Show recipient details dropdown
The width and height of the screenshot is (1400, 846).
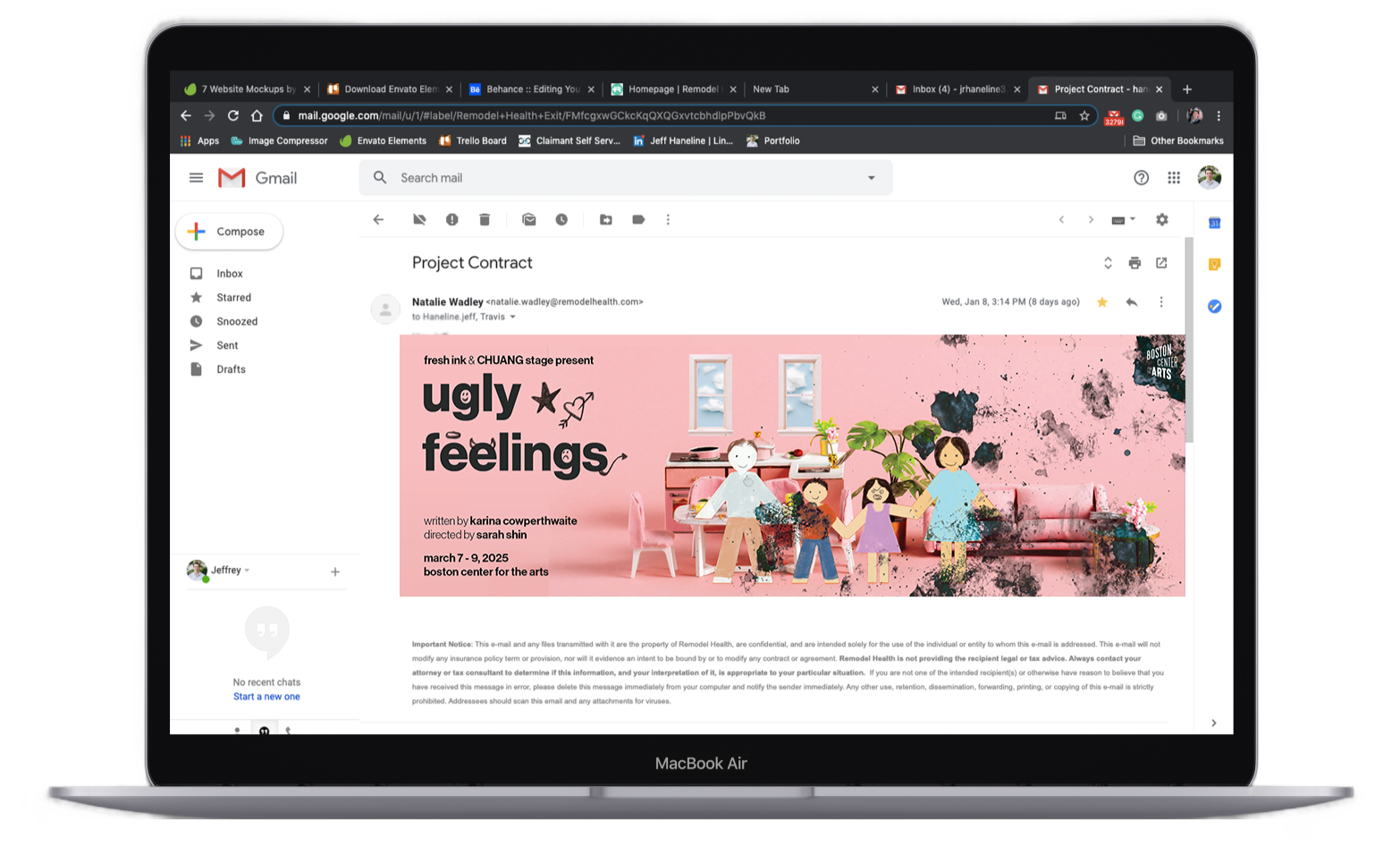pyautogui.click(x=513, y=317)
